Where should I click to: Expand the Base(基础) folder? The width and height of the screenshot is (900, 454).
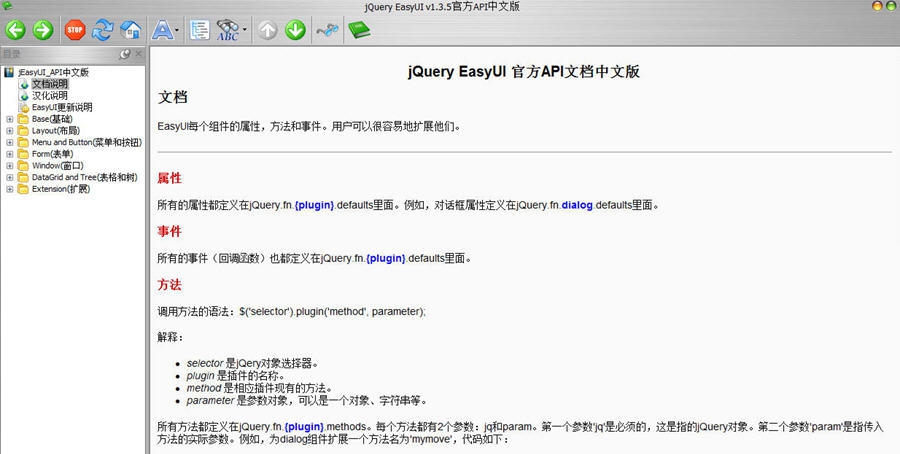point(9,119)
